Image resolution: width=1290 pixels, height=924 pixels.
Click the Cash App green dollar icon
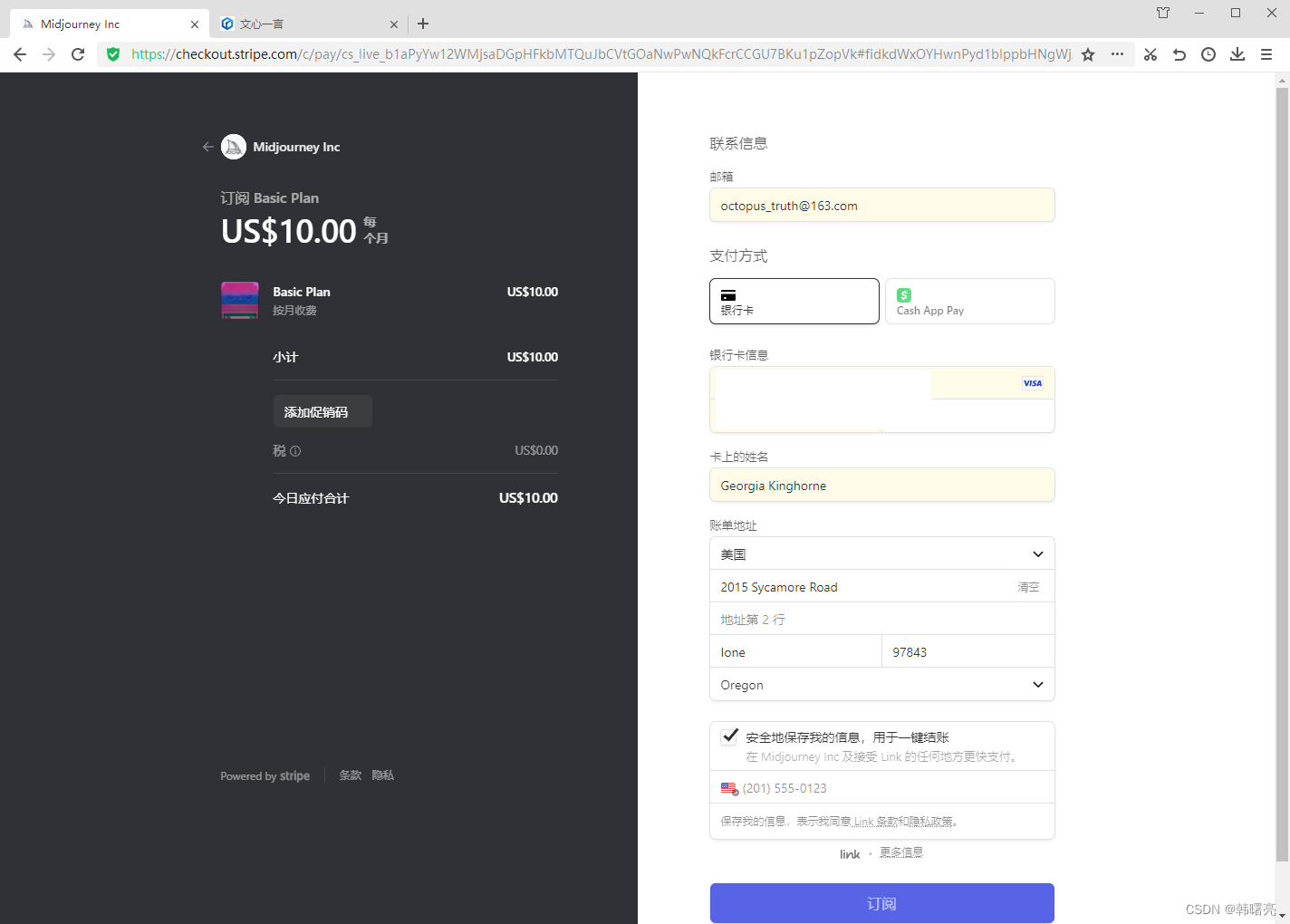point(904,295)
